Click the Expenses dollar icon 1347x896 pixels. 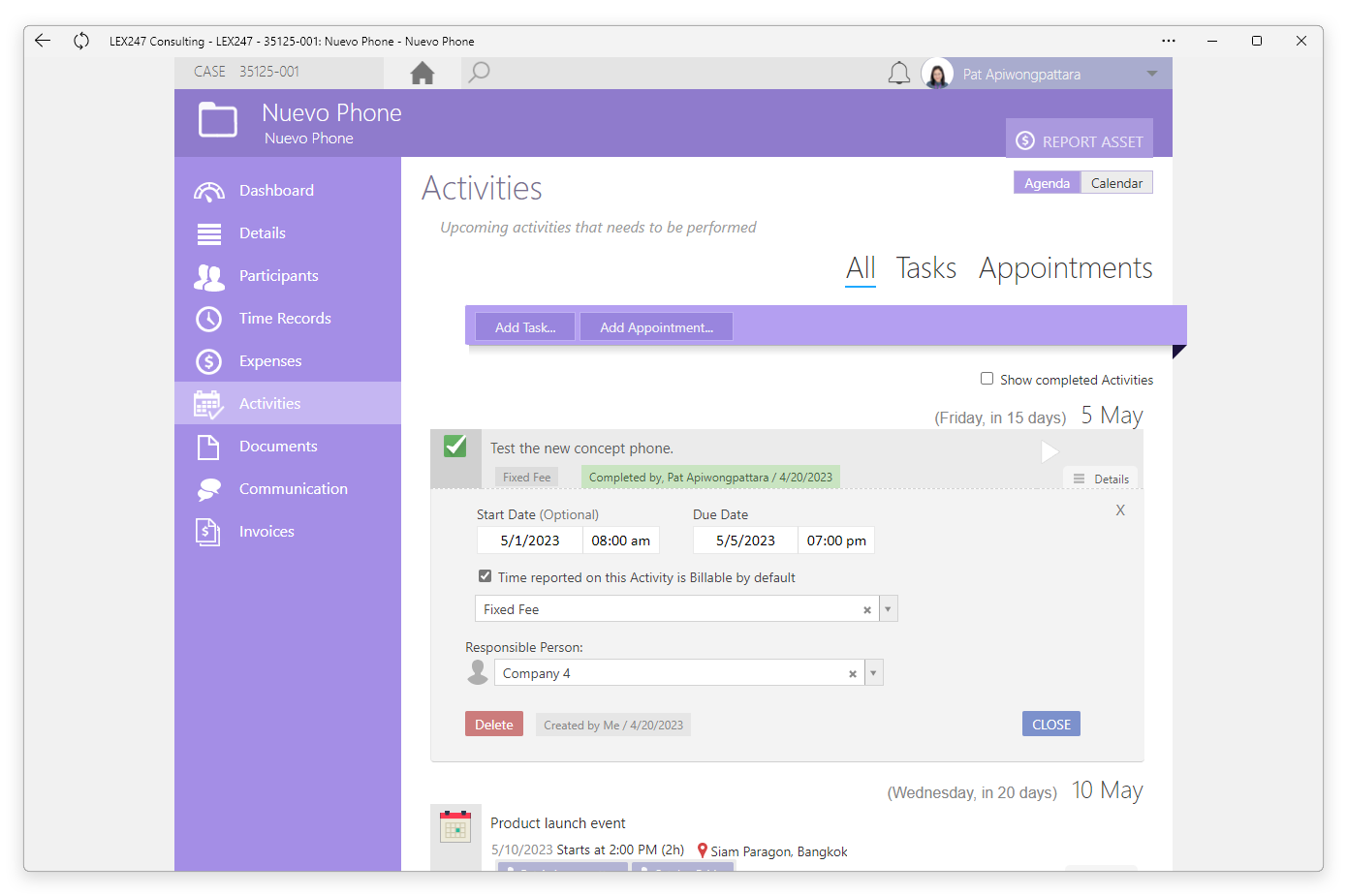pyautogui.click(x=209, y=361)
